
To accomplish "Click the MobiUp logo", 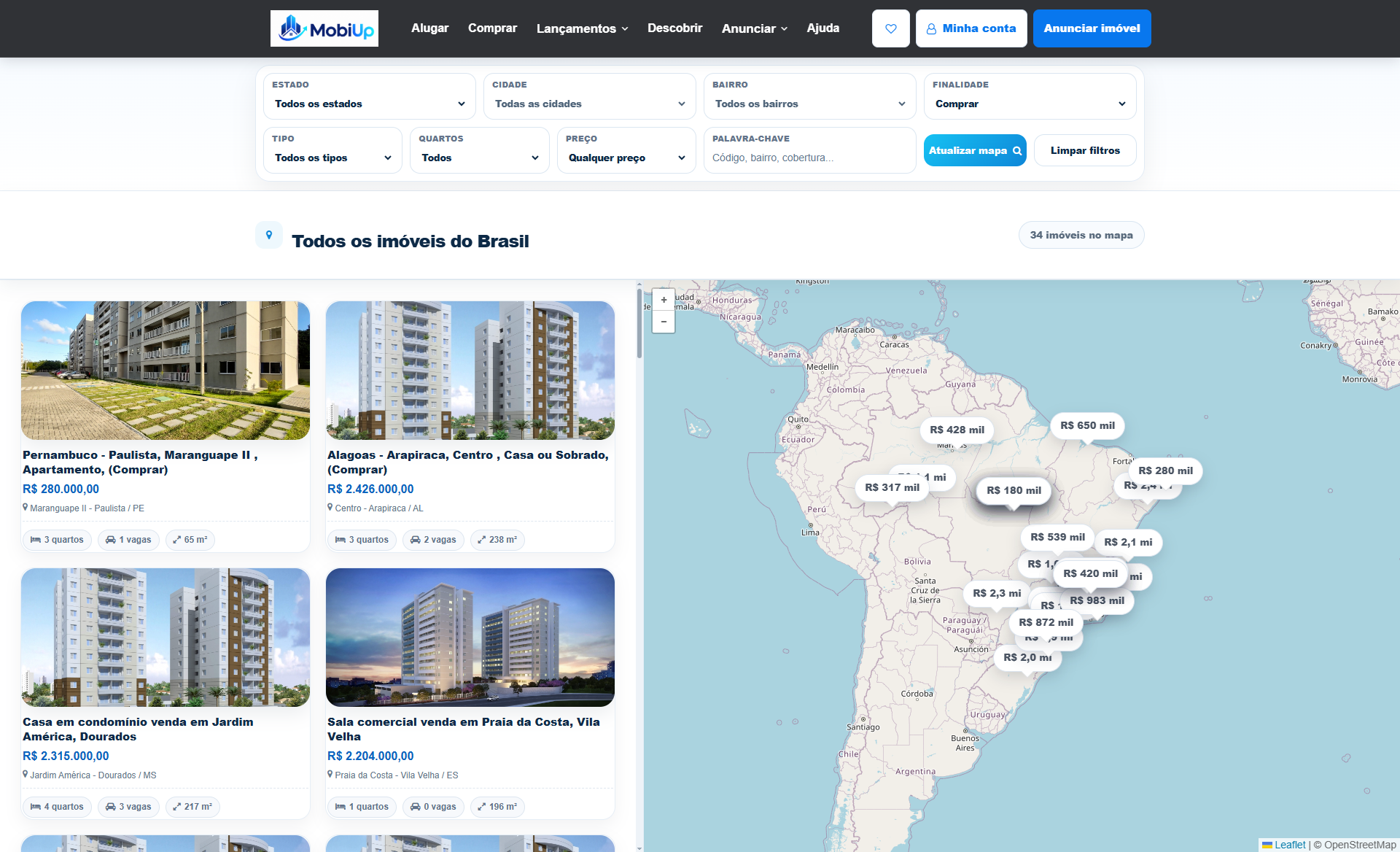I will pos(324,28).
